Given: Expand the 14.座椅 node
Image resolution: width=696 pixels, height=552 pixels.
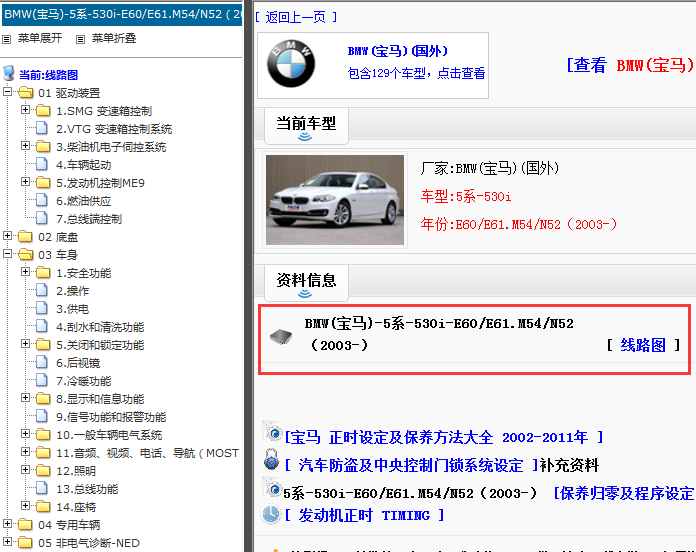Looking at the screenshot, I should click(x=25, y=505).
